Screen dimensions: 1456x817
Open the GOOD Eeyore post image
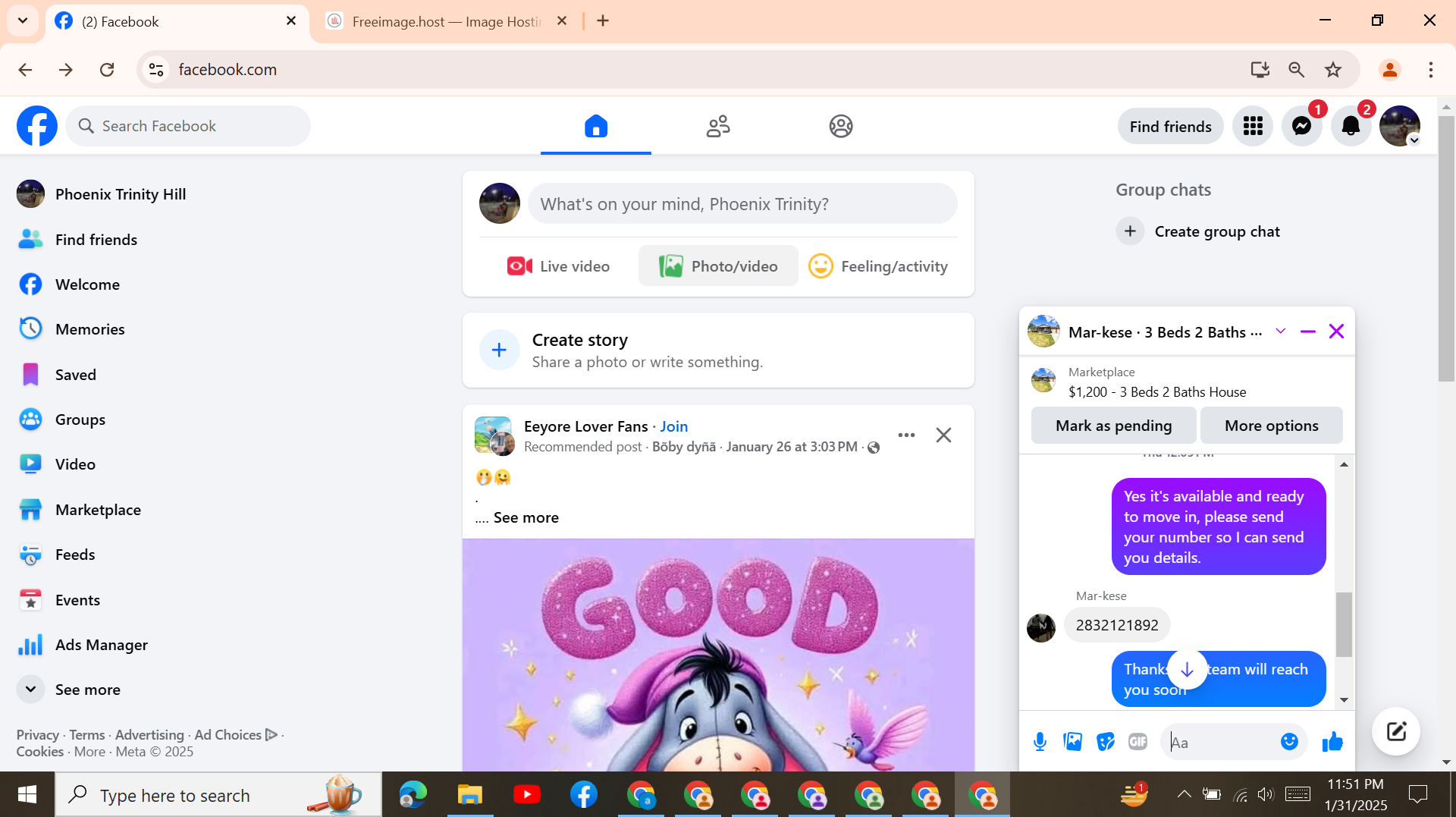point(718,655)
